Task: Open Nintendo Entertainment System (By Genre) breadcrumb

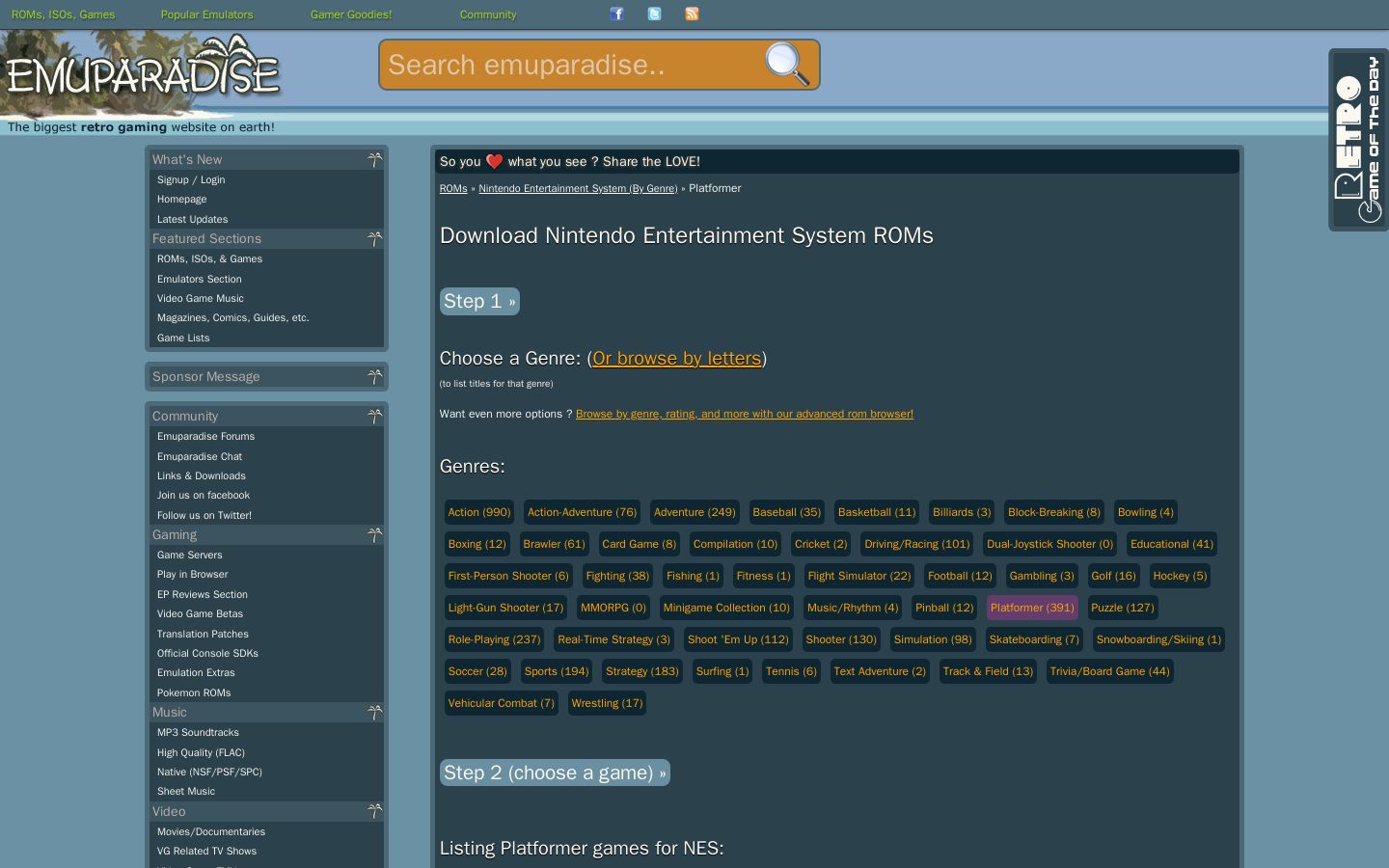Action: [x=578, y=188]
